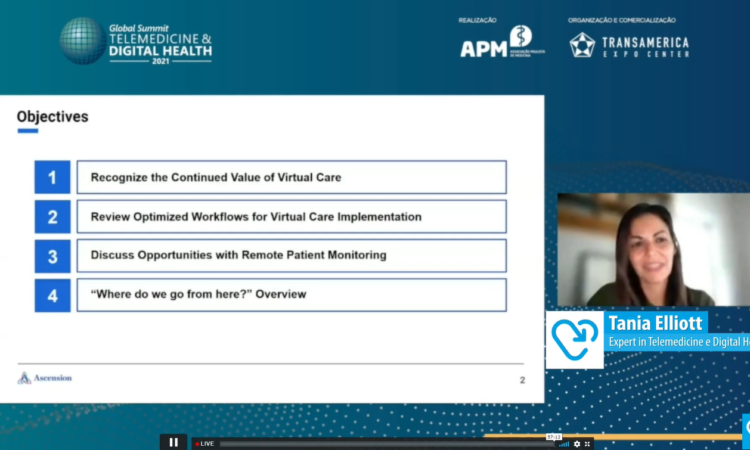Click the Transamerica Expo Center star emblem
Viewport: 750px width, 450px height.
[582, 45]
